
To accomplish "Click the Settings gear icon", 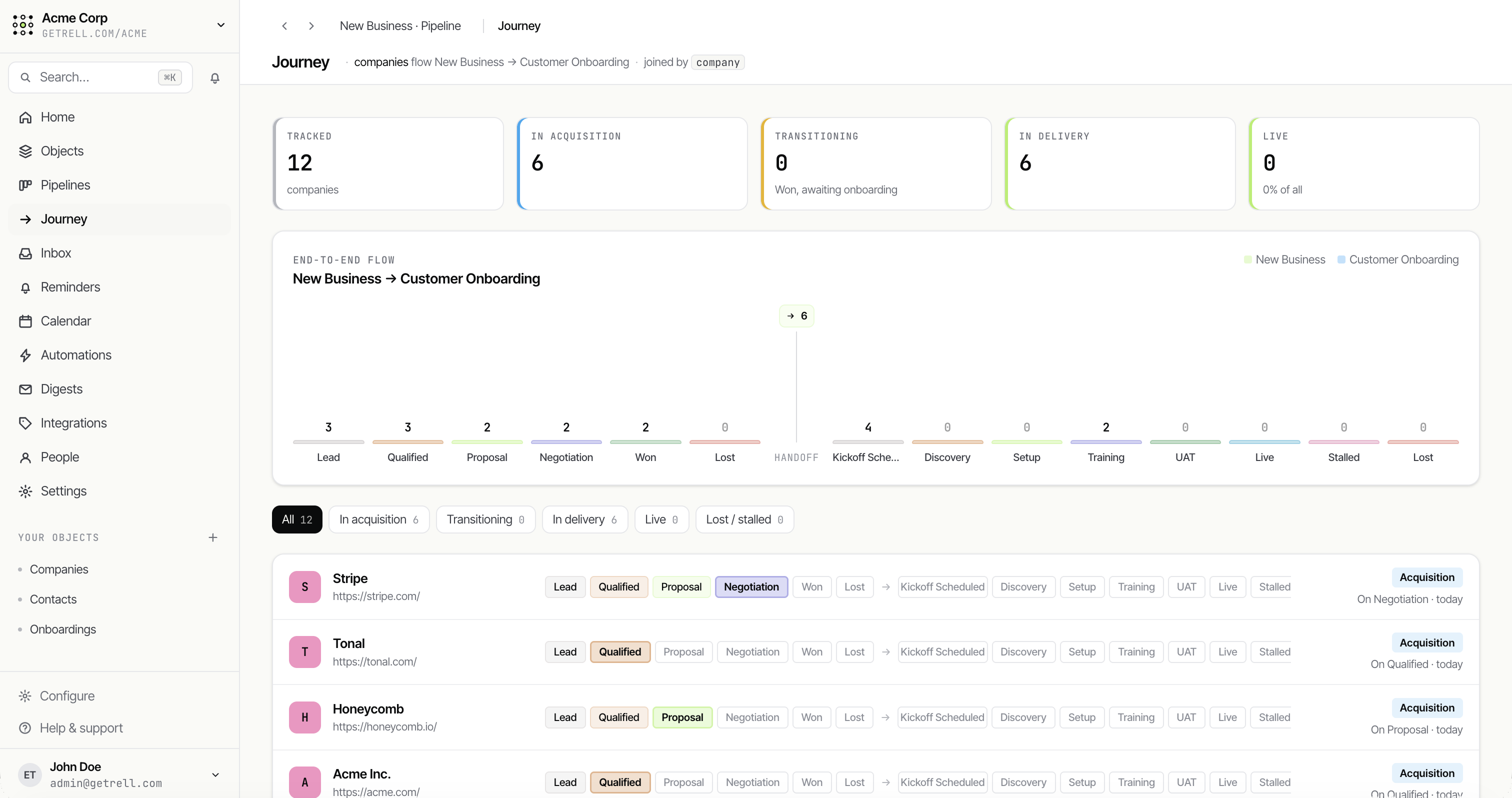I will pyautogui.click(x=25, y=491).
